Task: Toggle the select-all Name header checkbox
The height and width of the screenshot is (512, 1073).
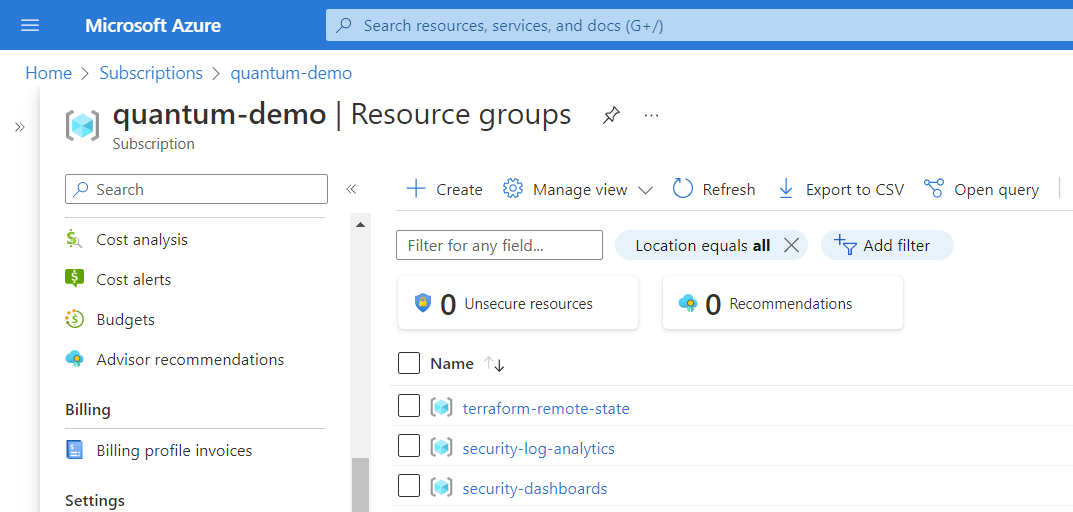Action: [409, 363]
